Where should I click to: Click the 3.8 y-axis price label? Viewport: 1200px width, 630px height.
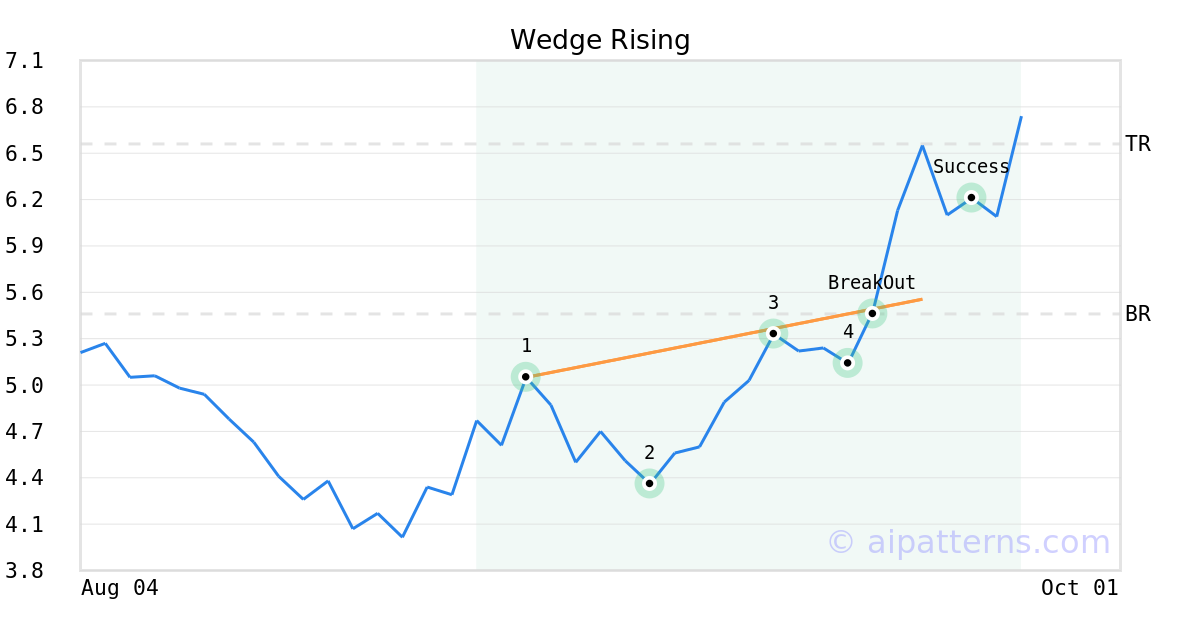pyautogui.click(x=24, y=571)
